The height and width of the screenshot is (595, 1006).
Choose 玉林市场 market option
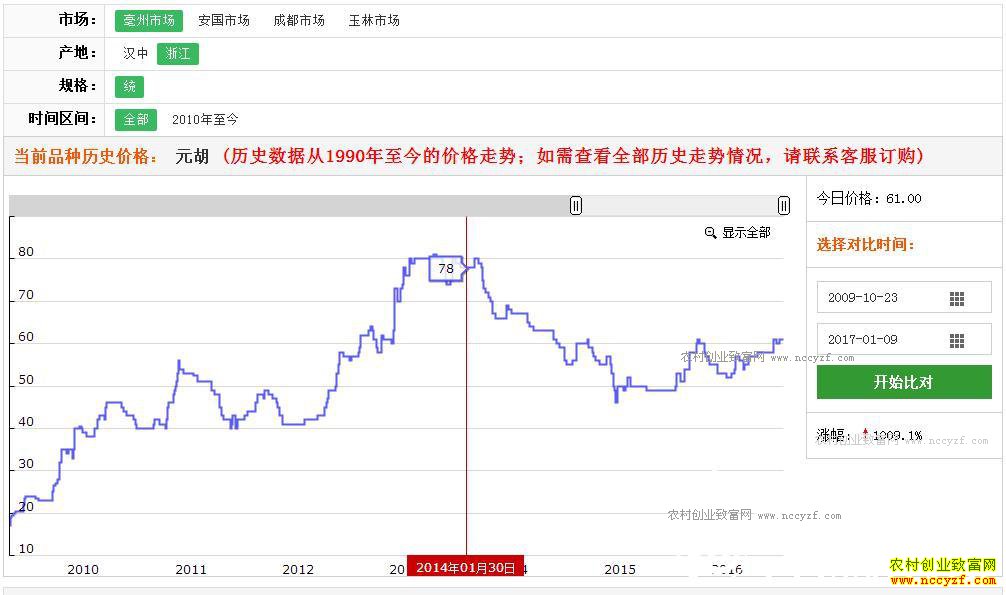coord(374,21)
